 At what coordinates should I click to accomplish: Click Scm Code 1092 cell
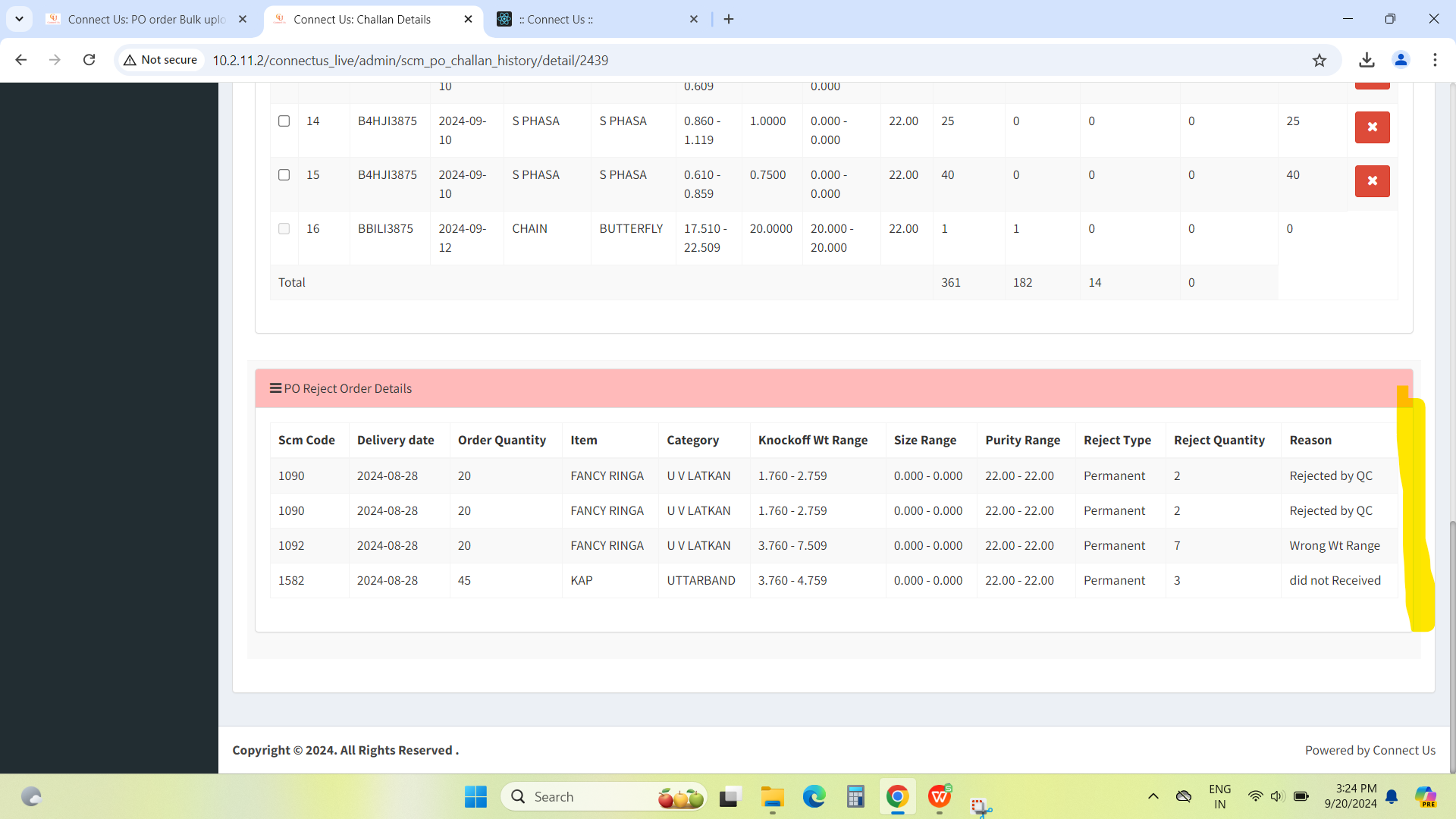291,545
